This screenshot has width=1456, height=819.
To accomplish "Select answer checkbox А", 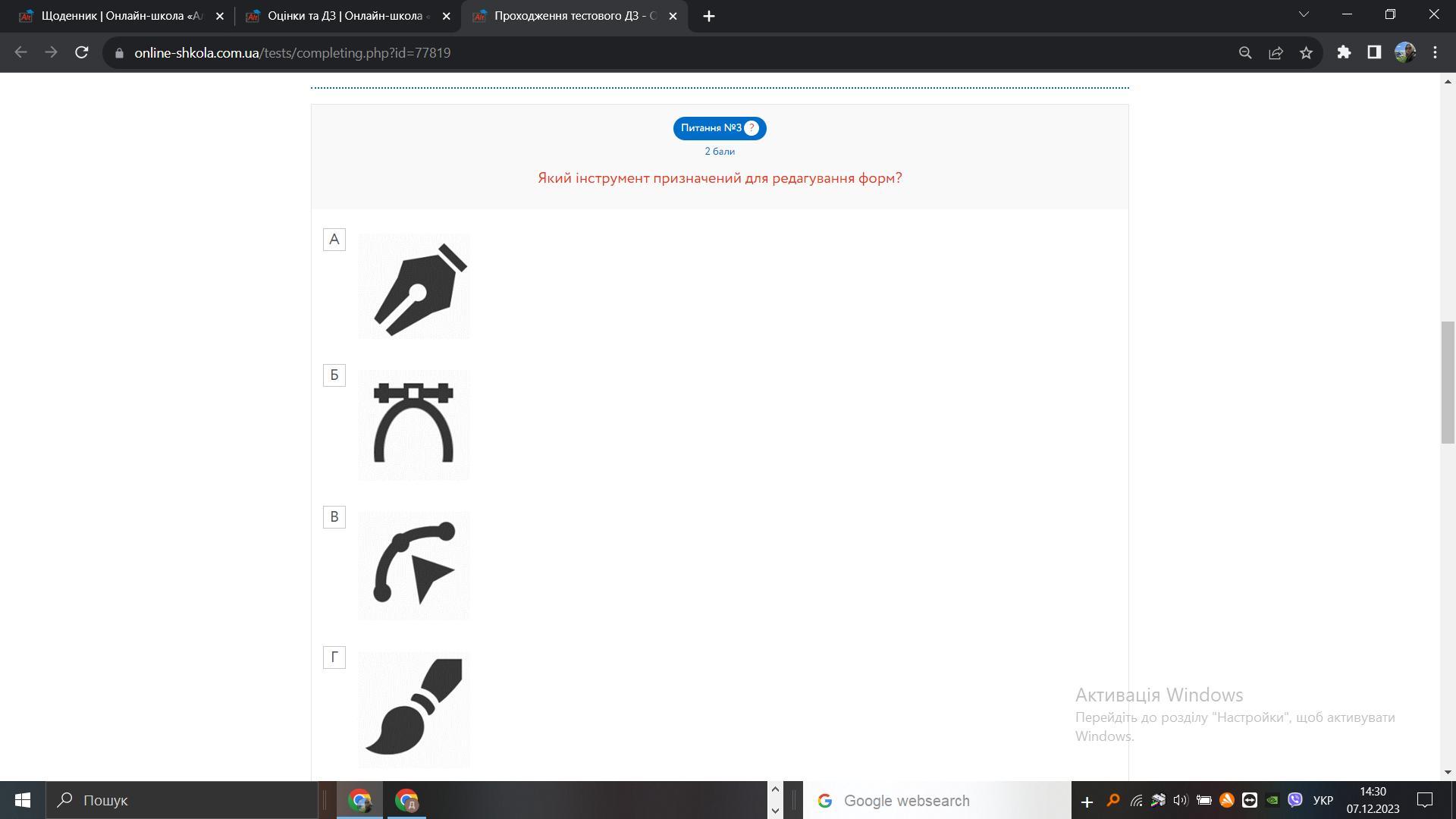I will pos(334,240).
